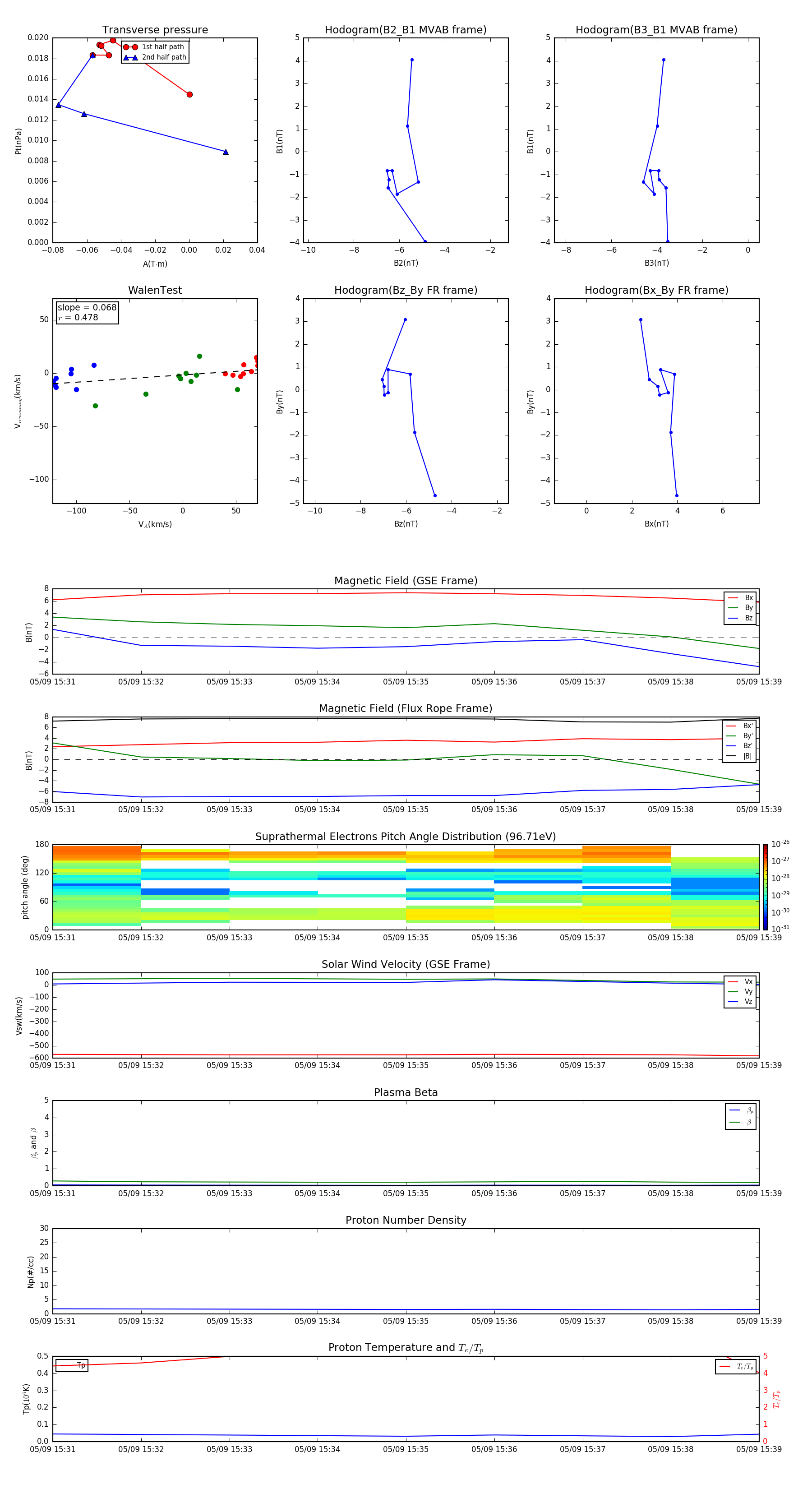Click the Bx' legend entry in Flux Rope plot
This screenshot has height=1489, width=812.
coord(739,726)
